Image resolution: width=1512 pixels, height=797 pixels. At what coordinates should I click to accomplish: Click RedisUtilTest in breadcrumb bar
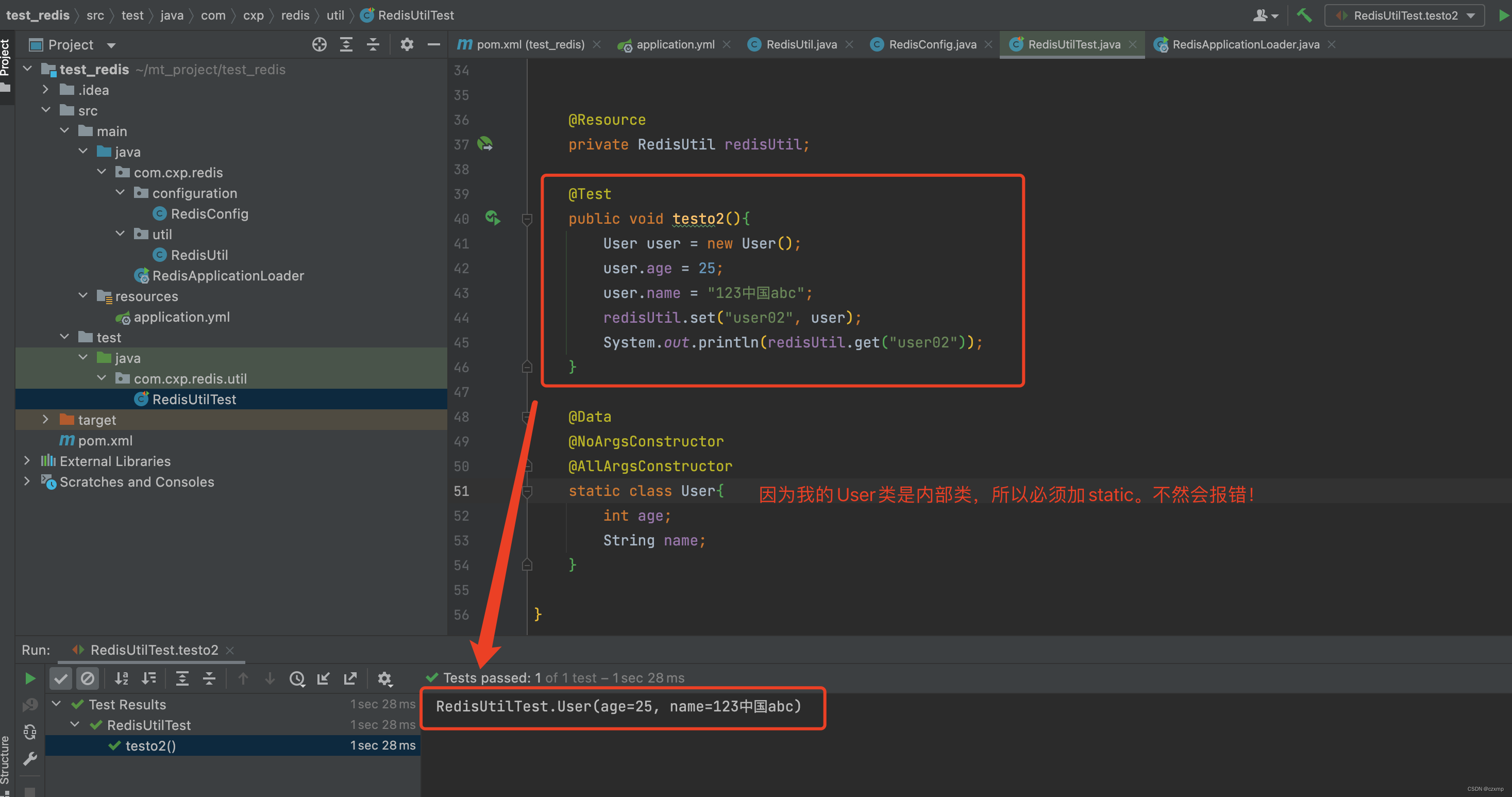tap(407, 15)
